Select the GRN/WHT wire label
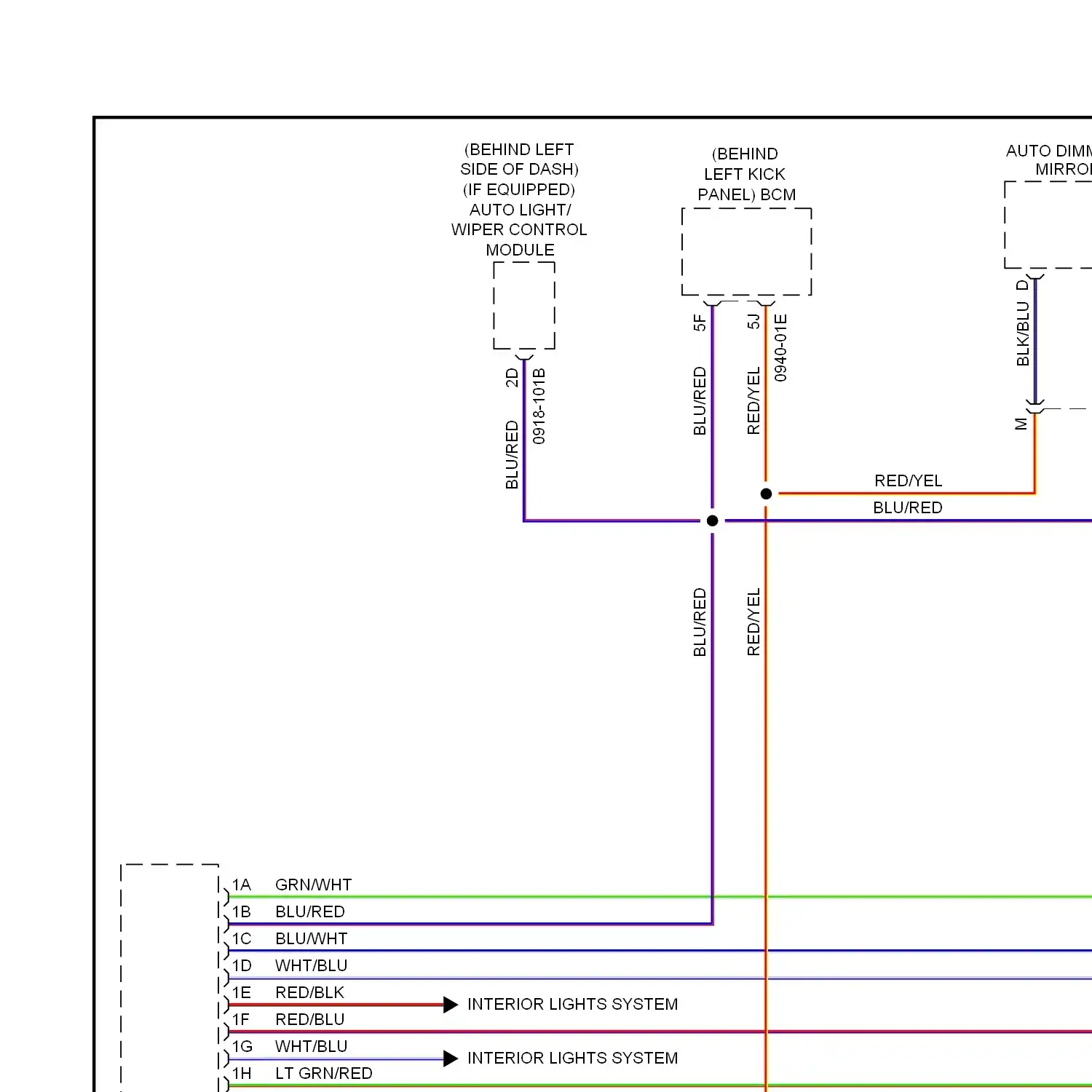Image resolution: width=1092 pixels, height=1092 pixels. tap(314, 885)
